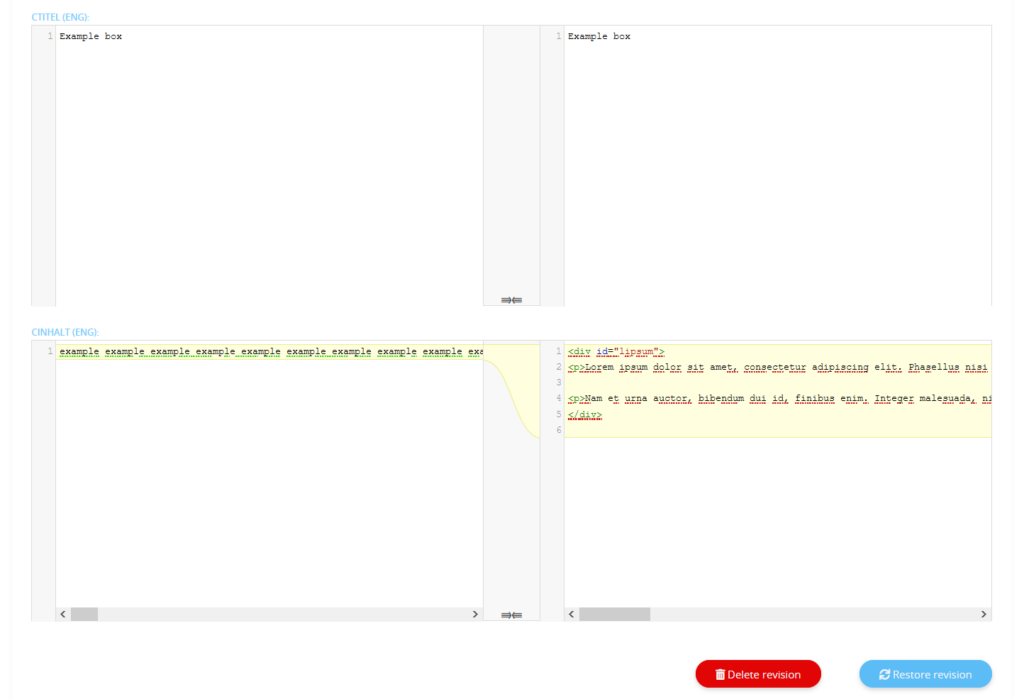The image size is (1024, 699).
Task: Click left scroll arrow in right CINHALT pane
Action: (571, 614)
